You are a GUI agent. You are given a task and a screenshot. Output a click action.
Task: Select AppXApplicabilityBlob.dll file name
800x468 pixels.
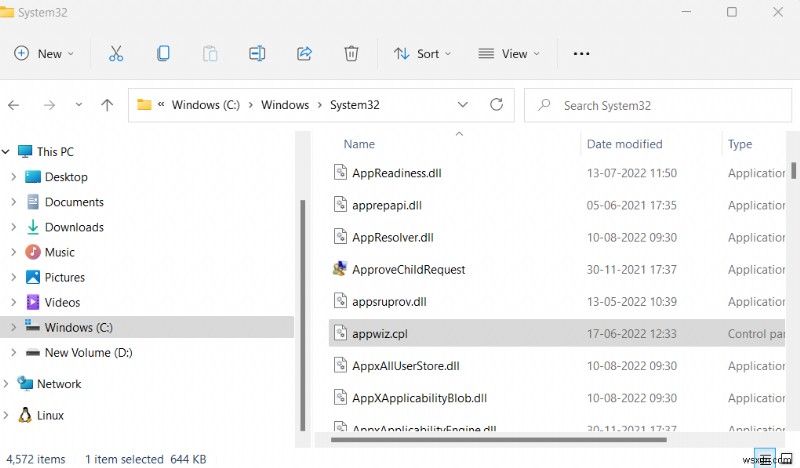click(419, 398)
